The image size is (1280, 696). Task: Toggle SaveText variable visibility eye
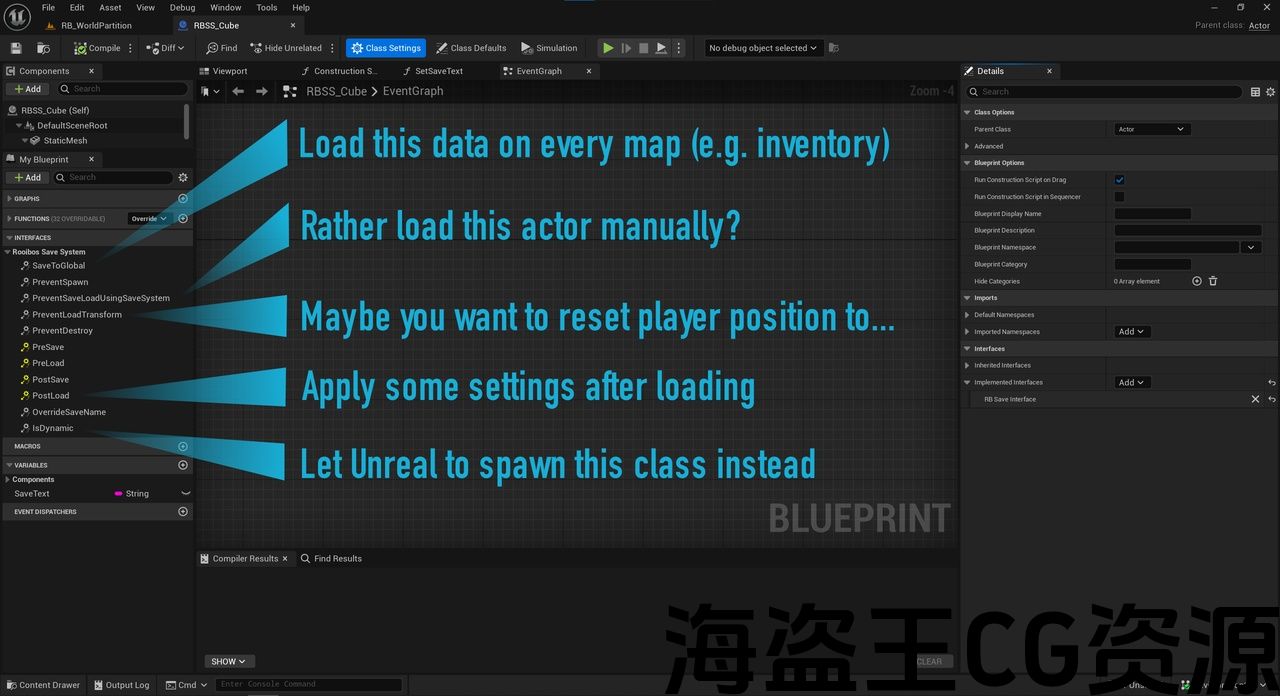coord(185,494)
